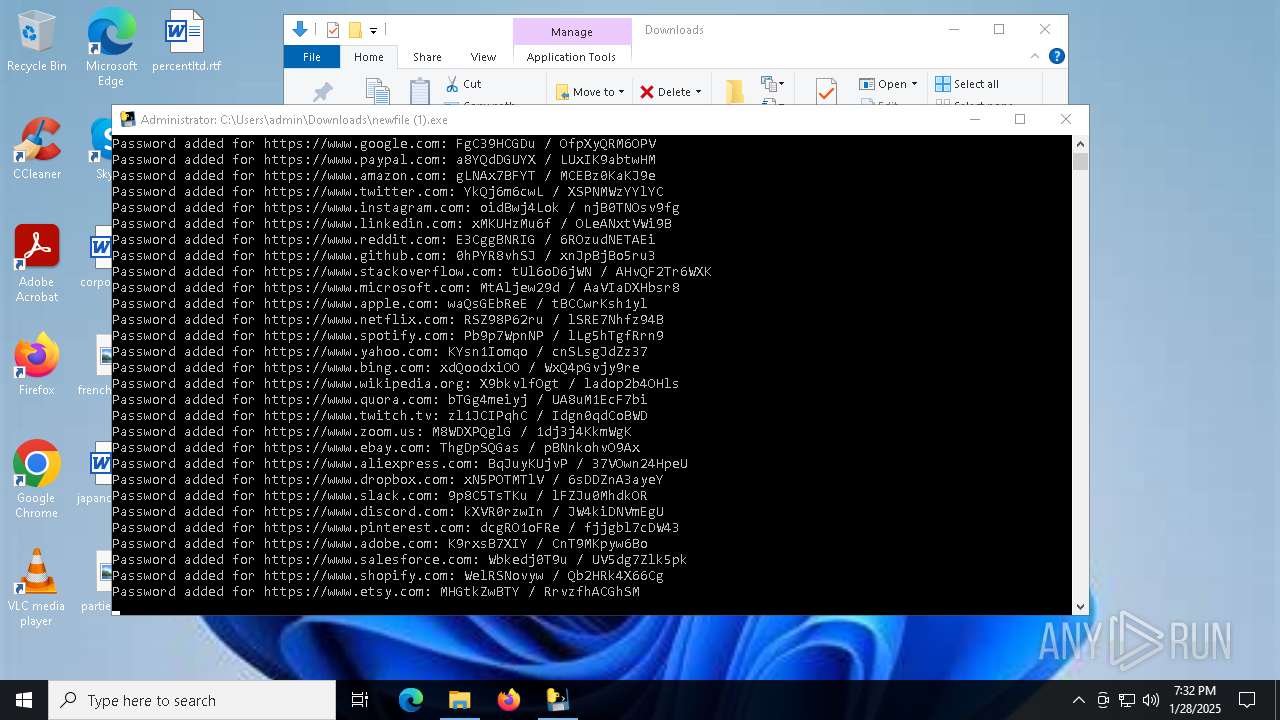Switch to the Share ribbon tab
This screenshot has height=720, width=1280.
(427, 57)
